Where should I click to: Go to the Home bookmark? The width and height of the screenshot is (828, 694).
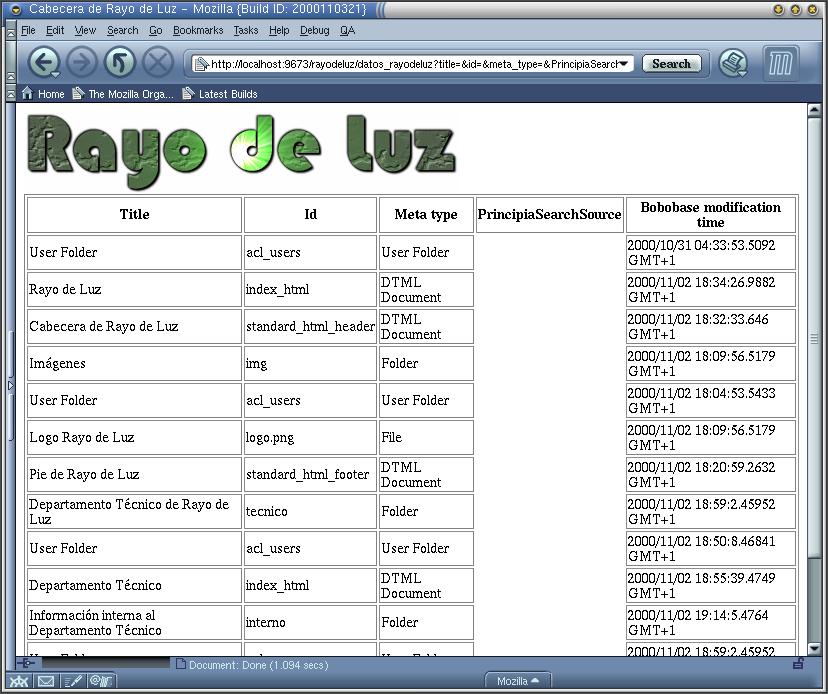[x=43, y=94]
